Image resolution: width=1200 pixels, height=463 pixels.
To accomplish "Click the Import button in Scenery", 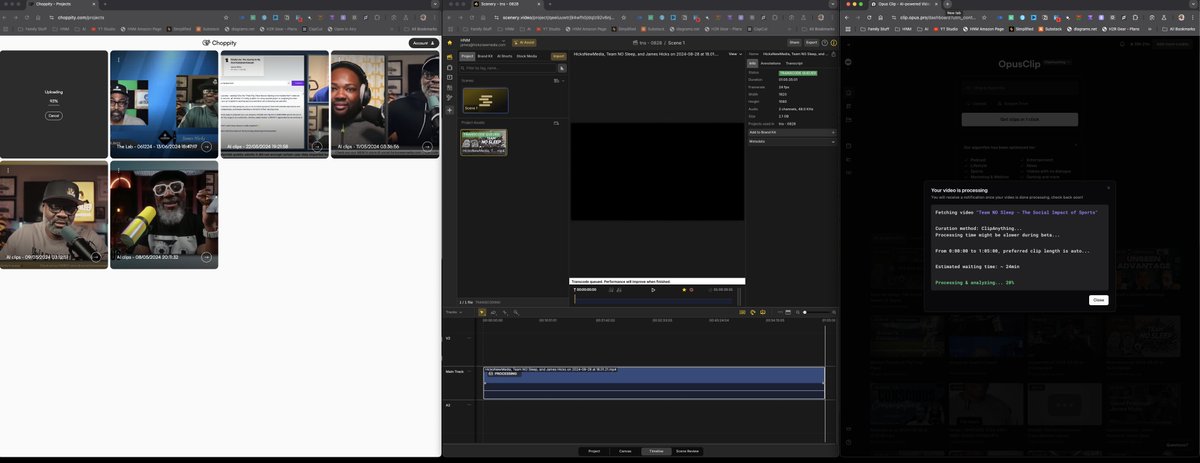I will pyautogui.click(x=559, y=56).
